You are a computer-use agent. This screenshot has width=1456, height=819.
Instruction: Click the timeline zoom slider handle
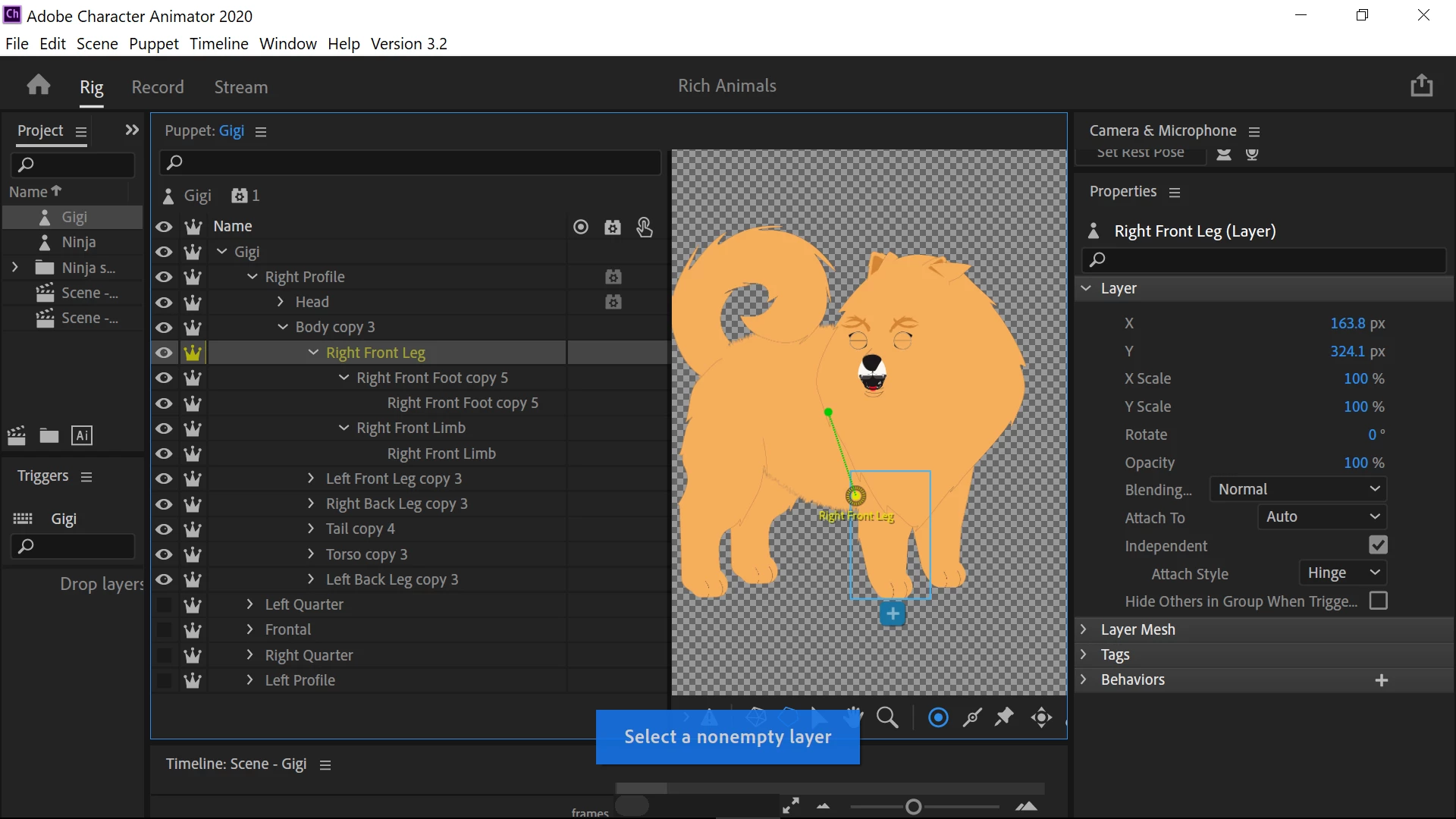[913, 807]
